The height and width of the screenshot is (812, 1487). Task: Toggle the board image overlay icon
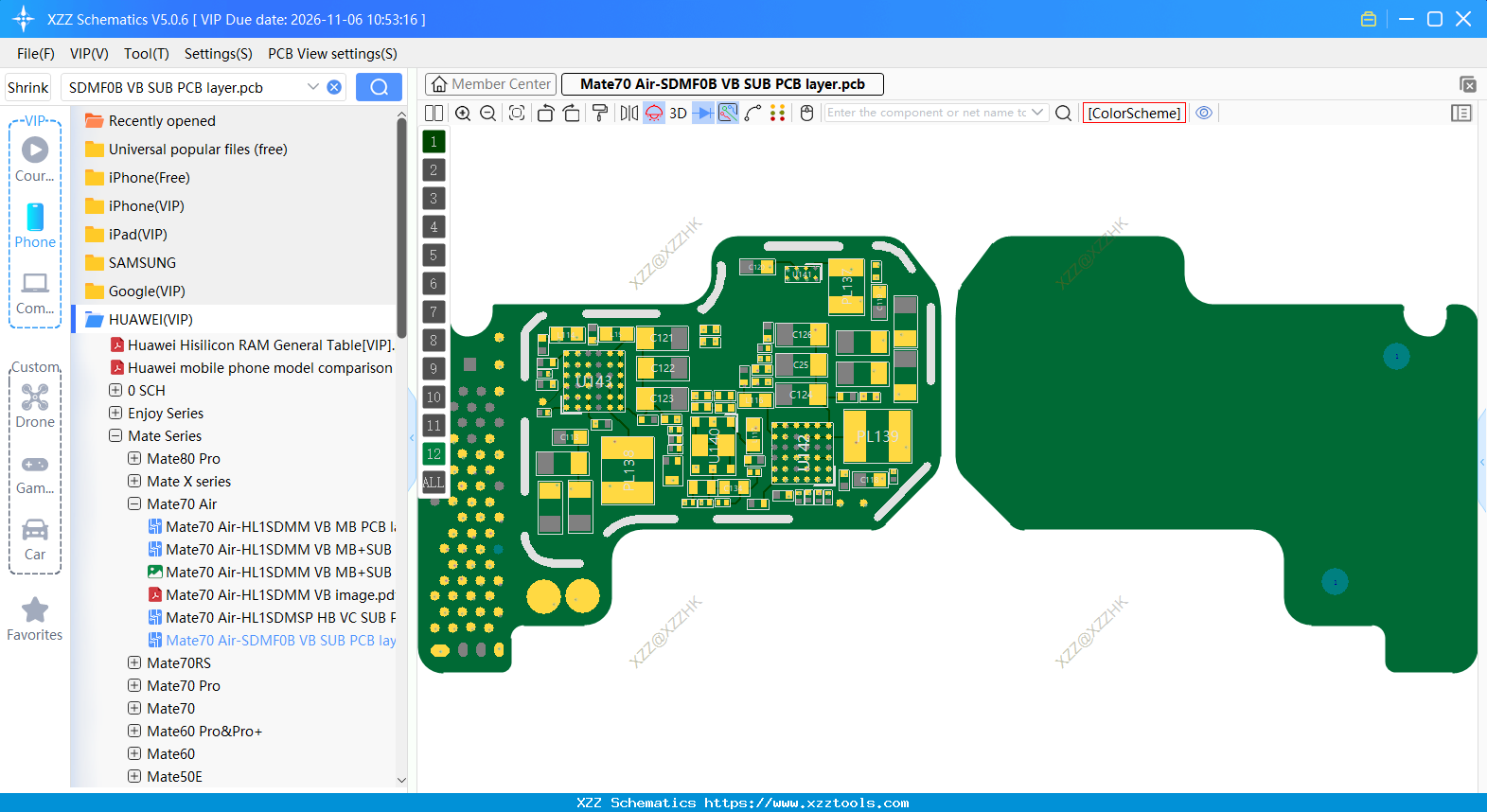coord(728,113)
